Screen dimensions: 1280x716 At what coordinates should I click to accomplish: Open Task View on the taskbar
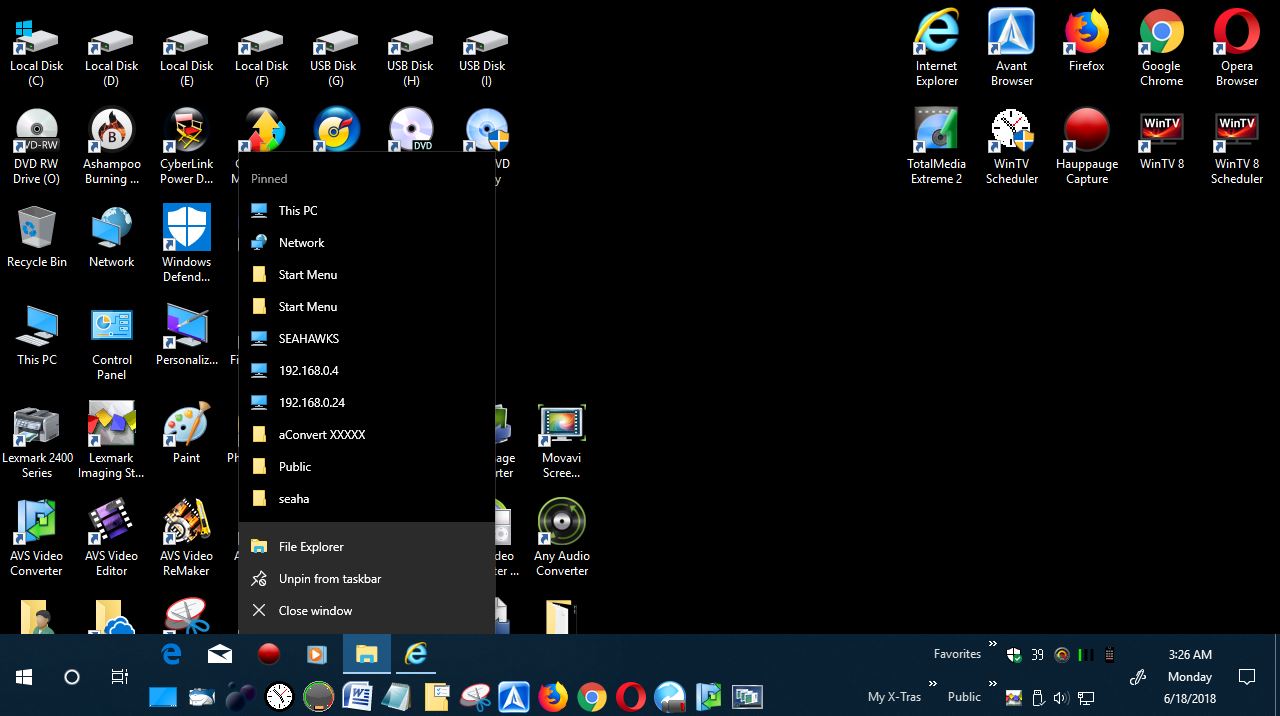119,677
